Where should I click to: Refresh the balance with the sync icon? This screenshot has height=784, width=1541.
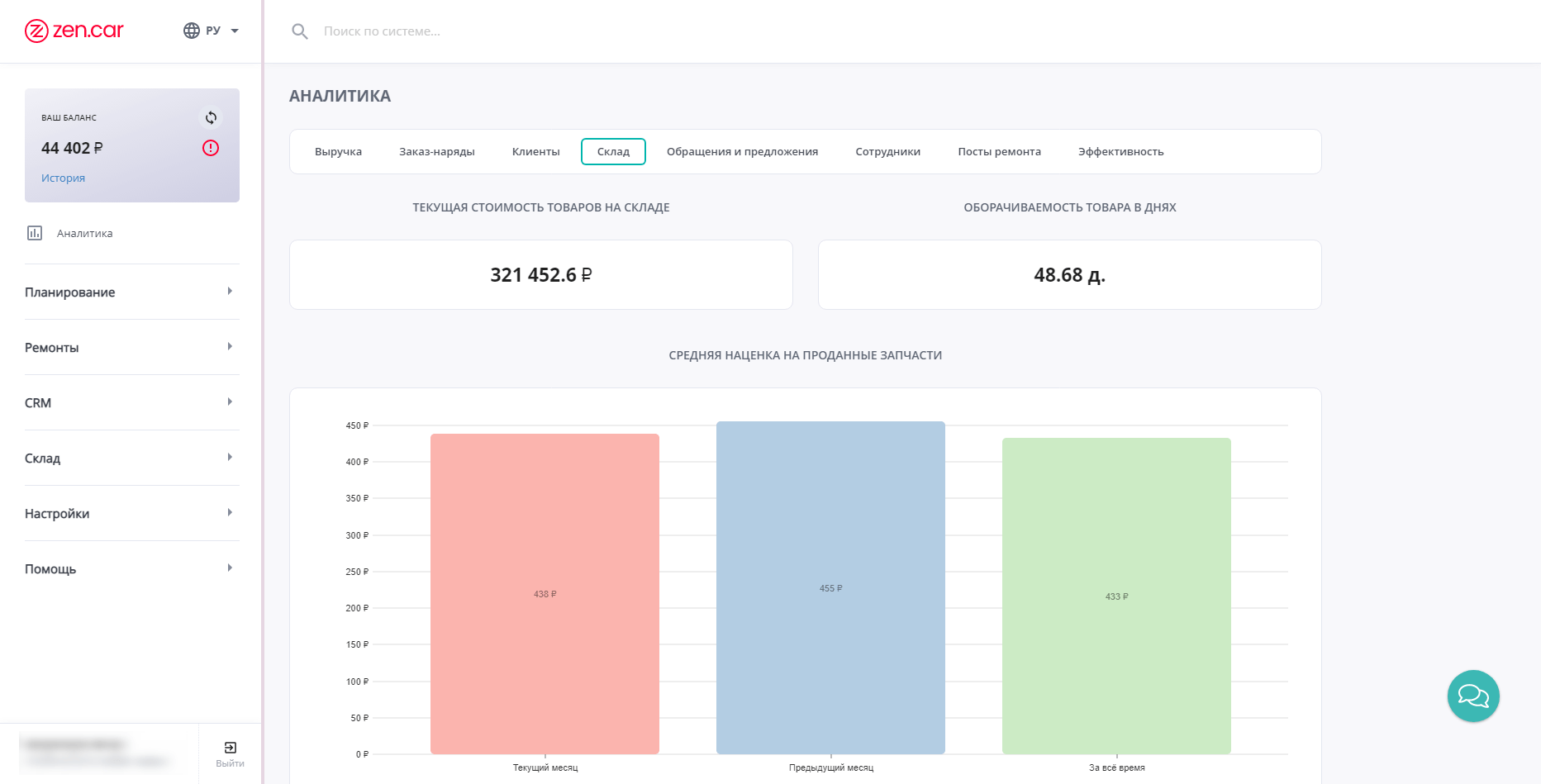(211, 117)
